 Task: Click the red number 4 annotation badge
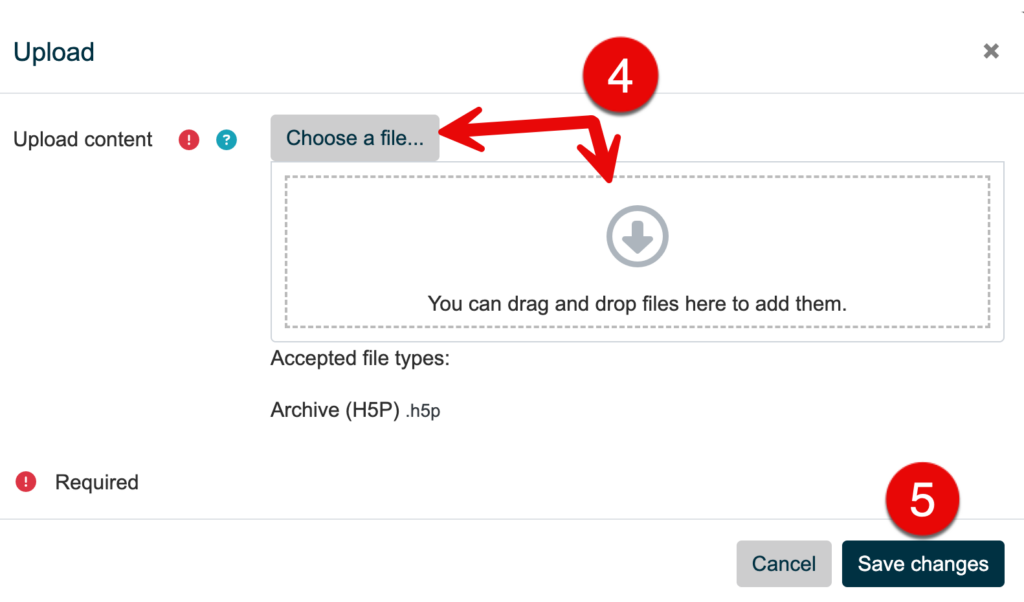(620, 77)
